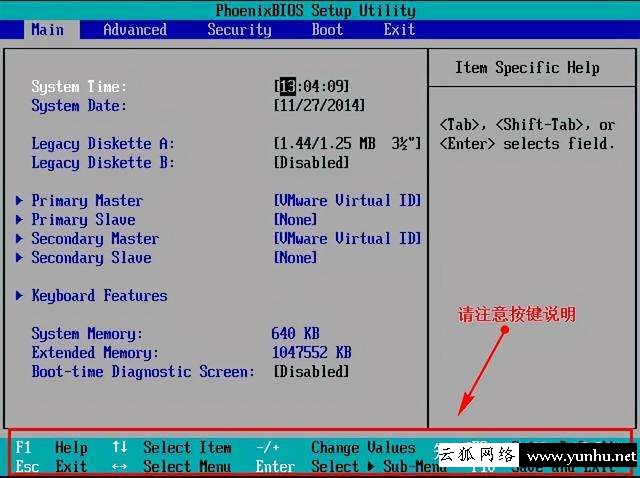Expand the Keyboard Features submenu arrow
The height and width of the screenshot is (478, 640).
tap(19, 296)
